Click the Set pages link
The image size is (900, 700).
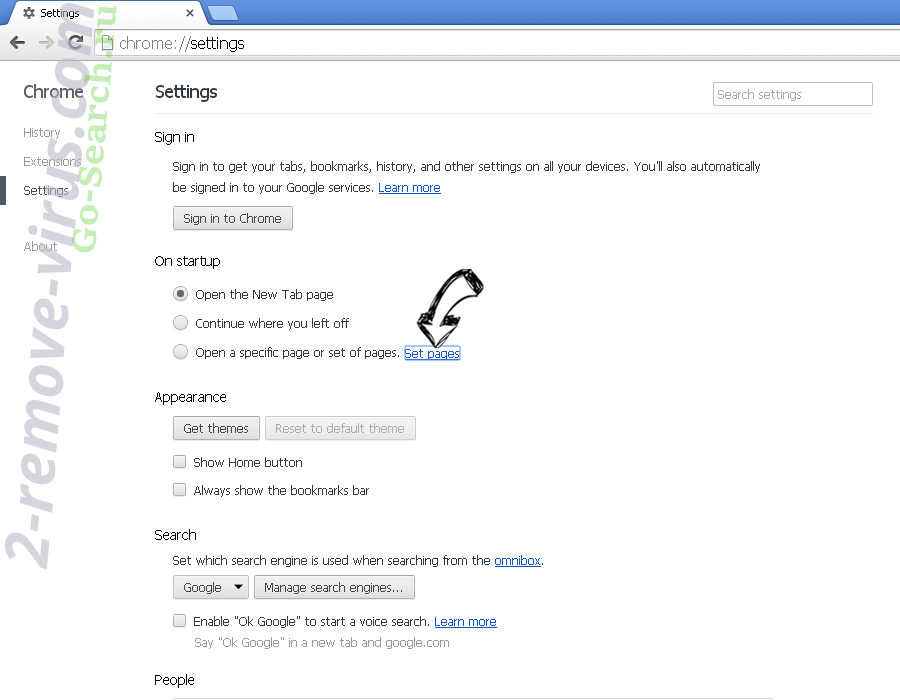pos(432,353)
